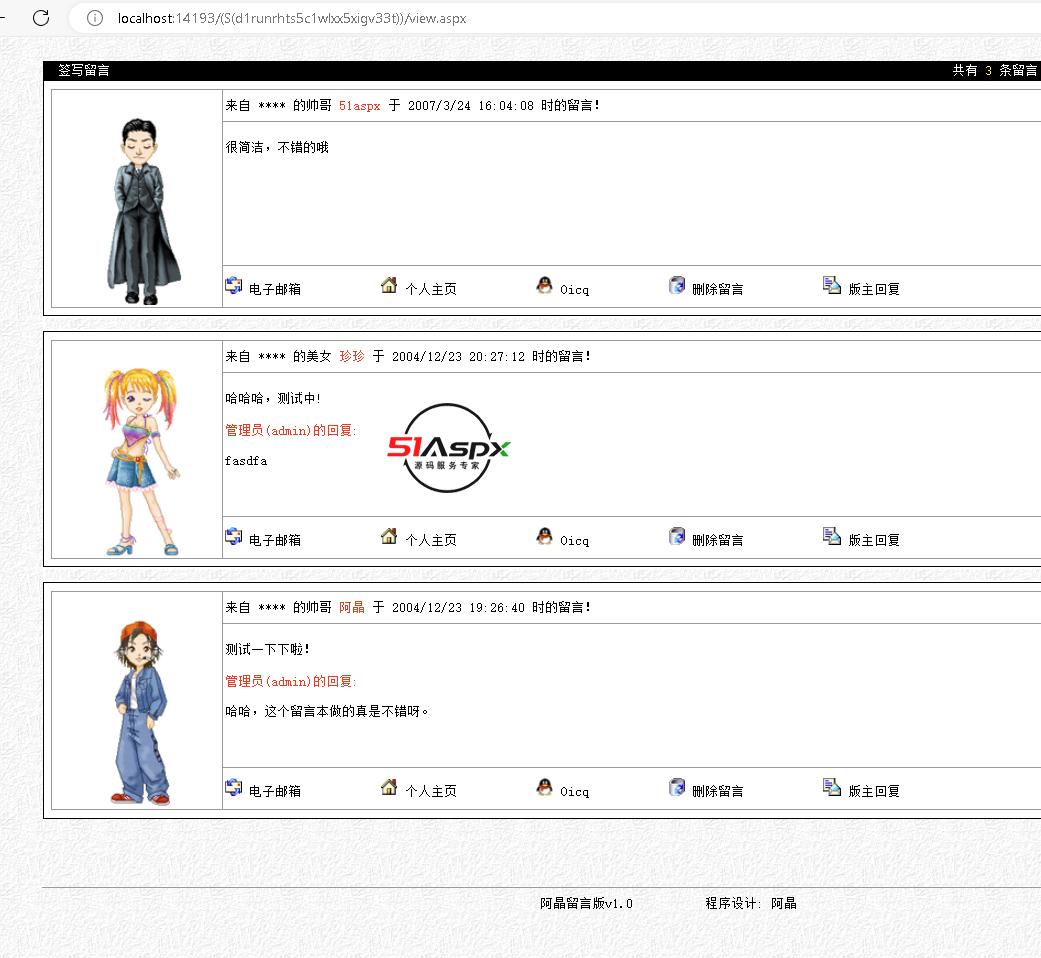Open 签写留言 link in header bar
The image size is (1041, 958).
(x=84, y=71)
